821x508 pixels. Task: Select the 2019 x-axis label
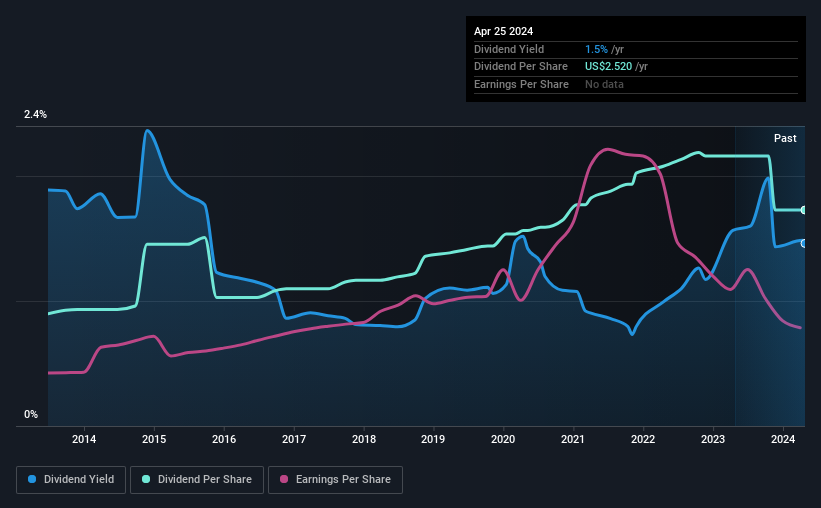tap(433, 439)
